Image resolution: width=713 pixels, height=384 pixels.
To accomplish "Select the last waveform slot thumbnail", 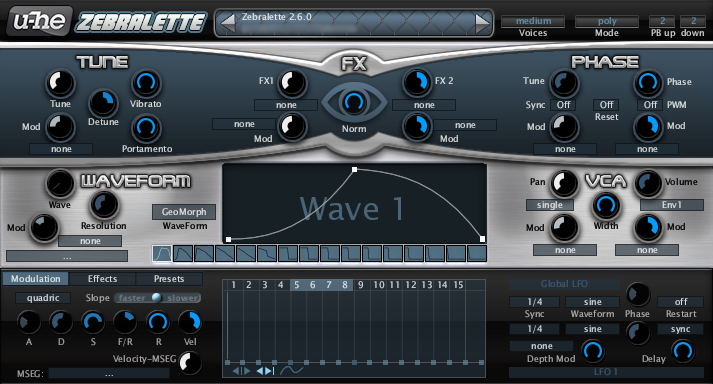I will click(x=477, y=253).
